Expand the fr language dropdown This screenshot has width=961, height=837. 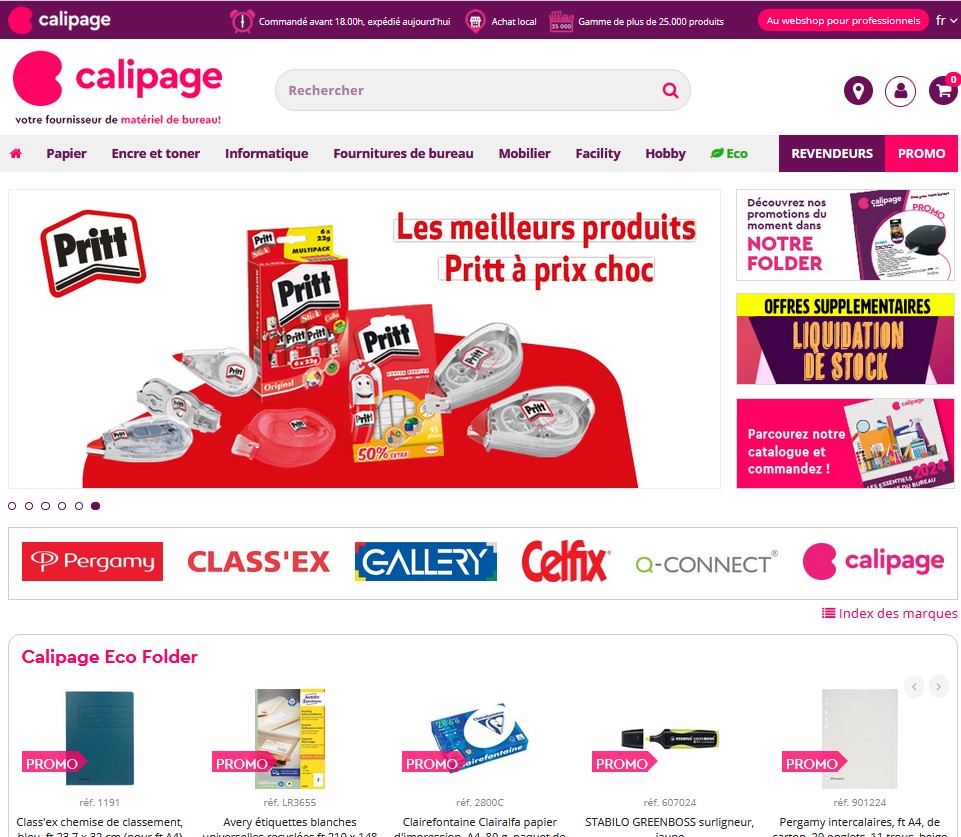[946, 20]
